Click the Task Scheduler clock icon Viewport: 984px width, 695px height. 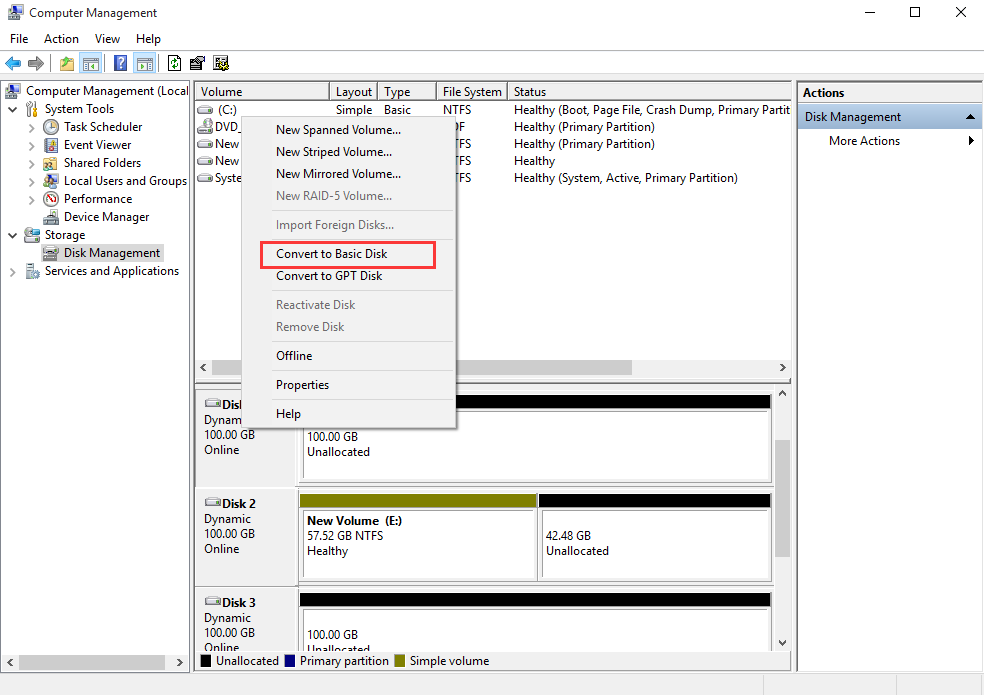pyautogui.click(x=51, y=127)
